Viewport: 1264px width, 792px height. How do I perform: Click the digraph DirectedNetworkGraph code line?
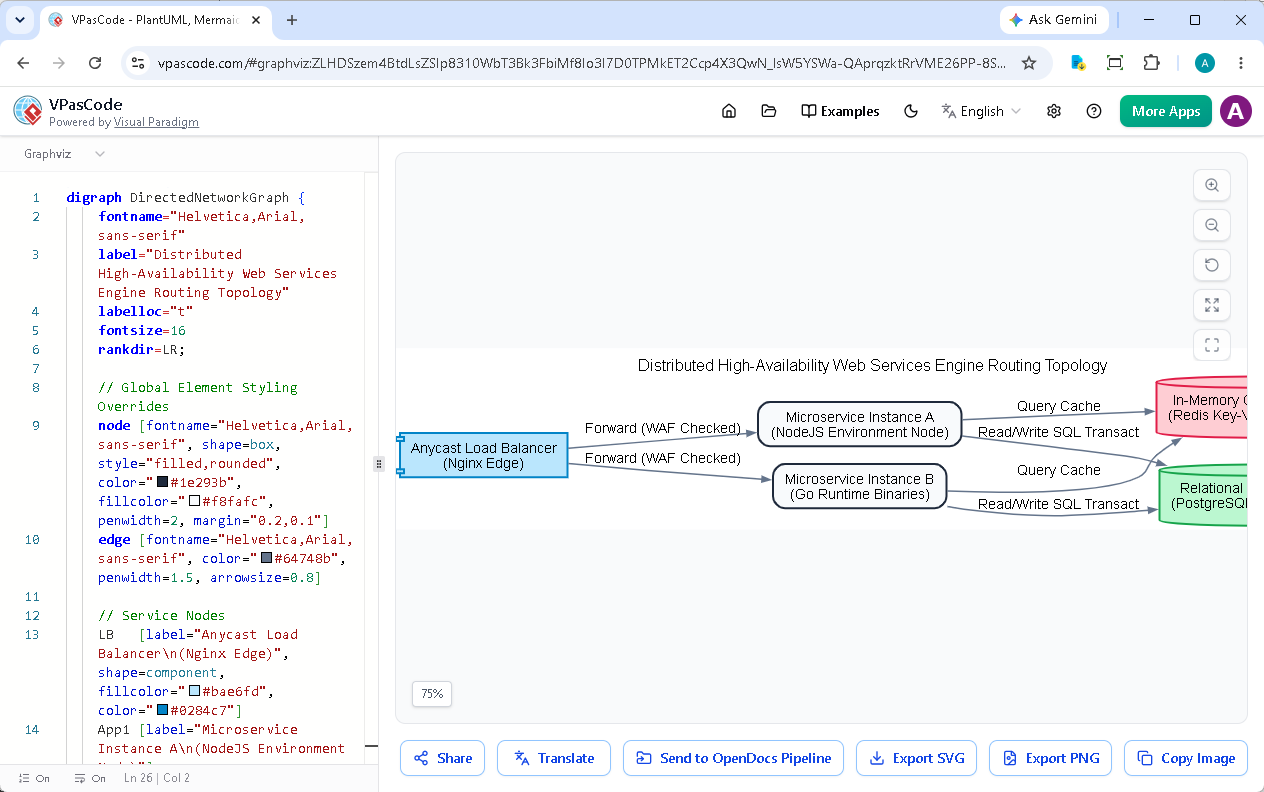[185, 197]
